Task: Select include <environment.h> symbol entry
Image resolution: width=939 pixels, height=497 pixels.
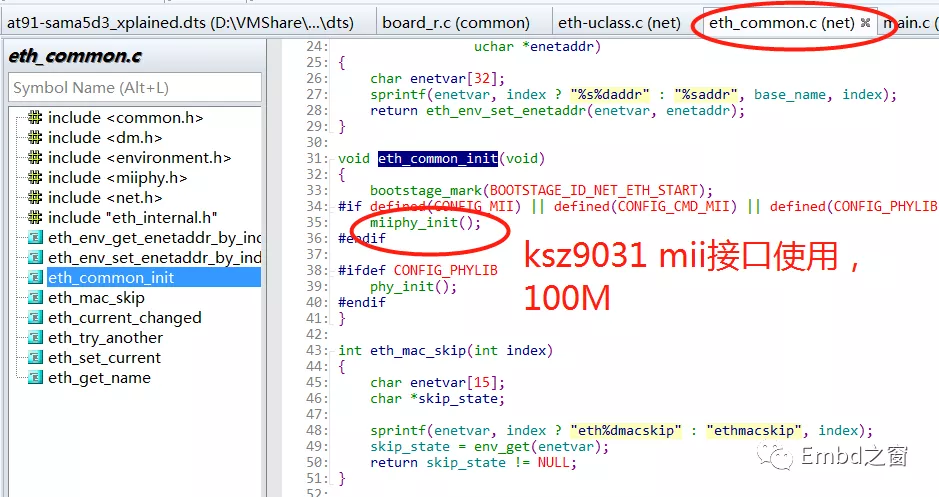Action: click(140, 157)
